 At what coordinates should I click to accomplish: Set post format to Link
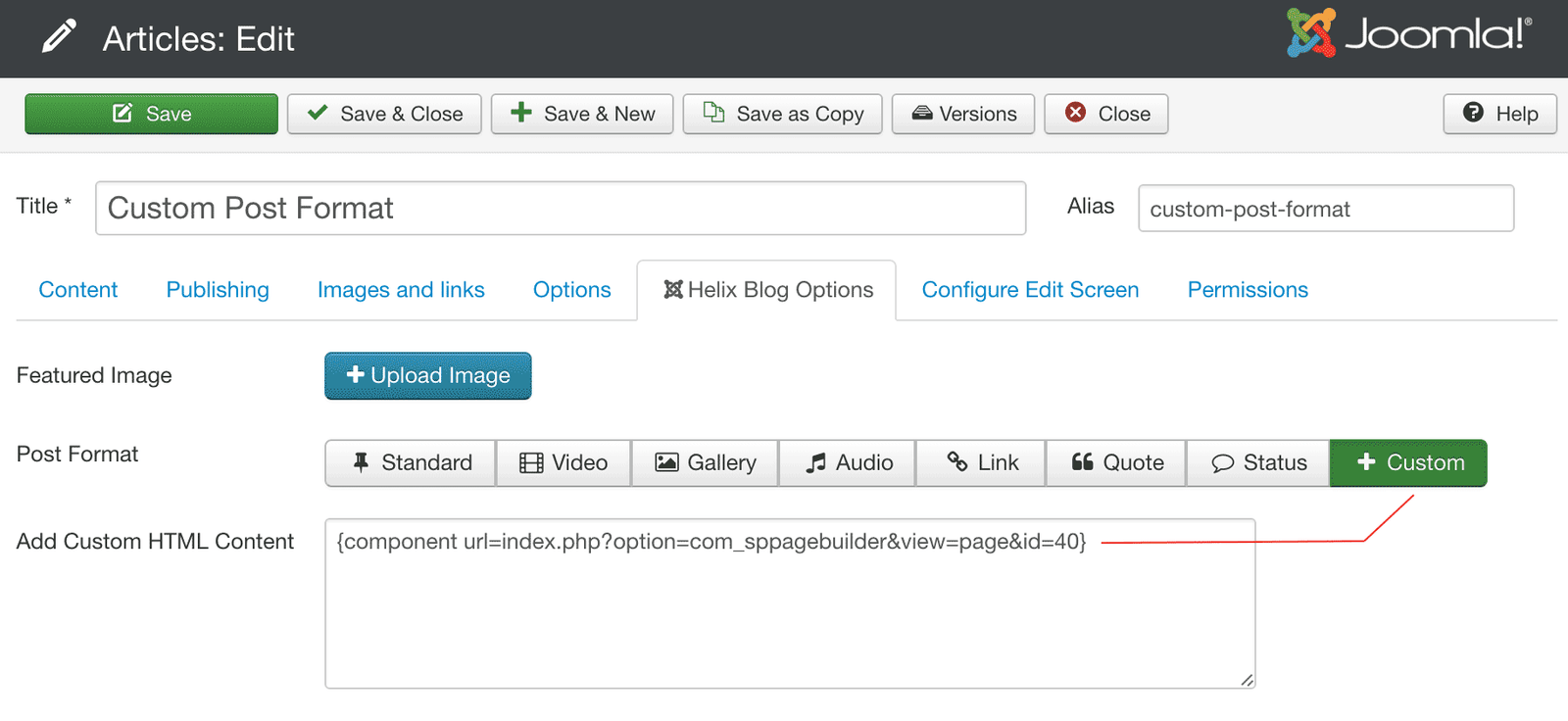click(x=980, y=462)
